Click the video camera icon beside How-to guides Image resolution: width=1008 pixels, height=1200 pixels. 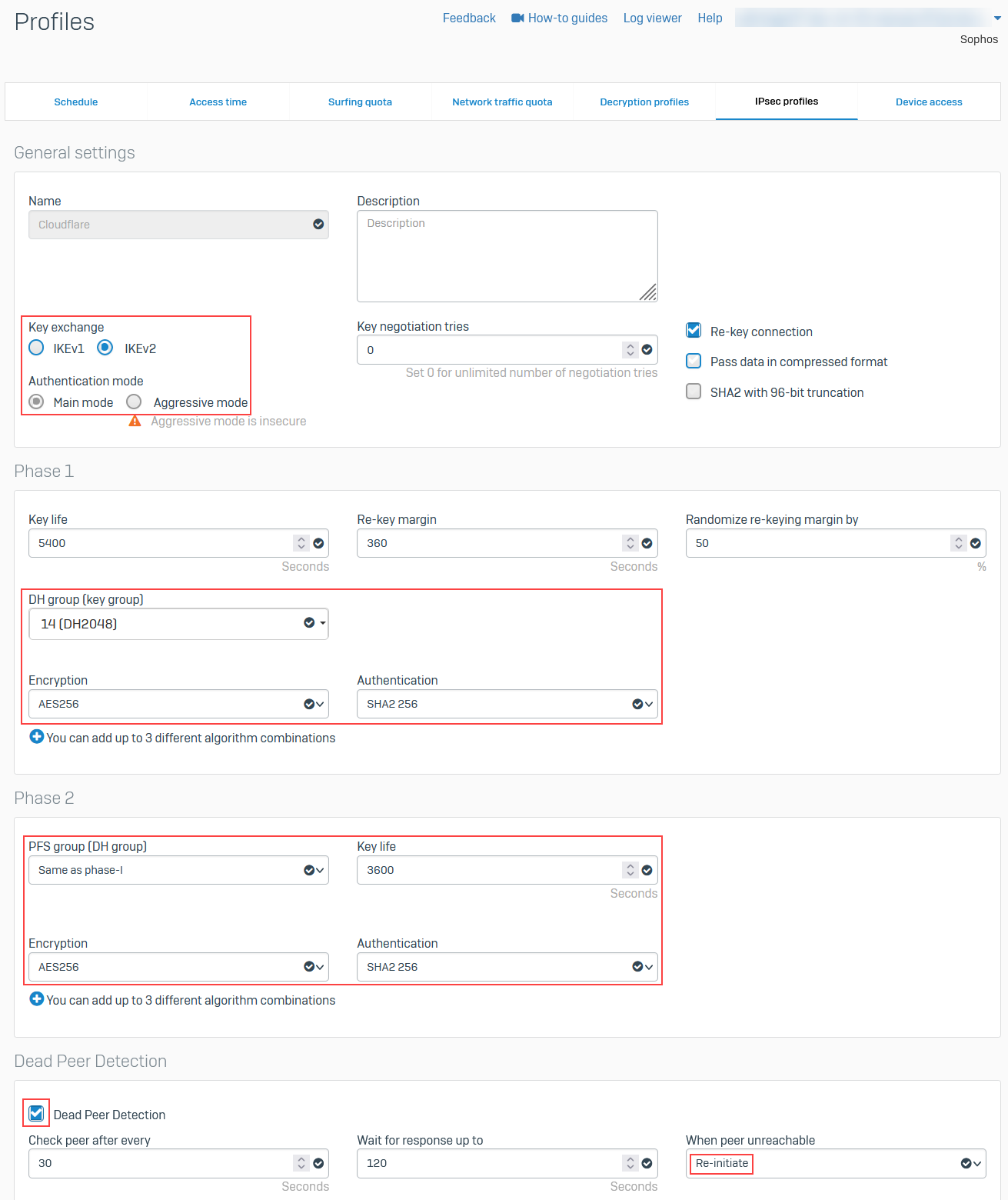pos(517,18)
